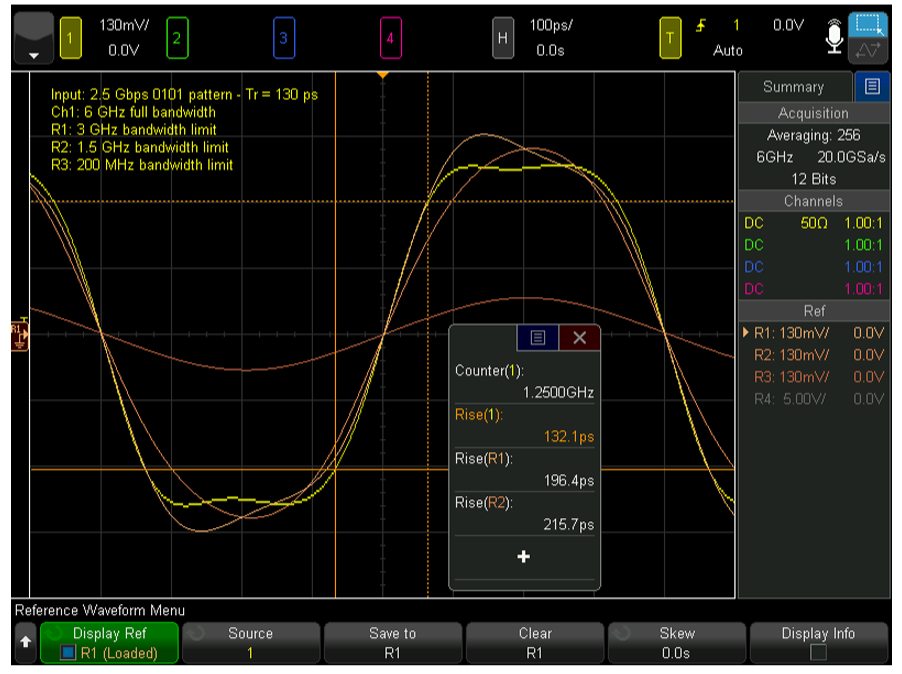The height and width of the screenshot is (674, 902).
Task: Open horizontal settings H button
Action: coord(503,38)
